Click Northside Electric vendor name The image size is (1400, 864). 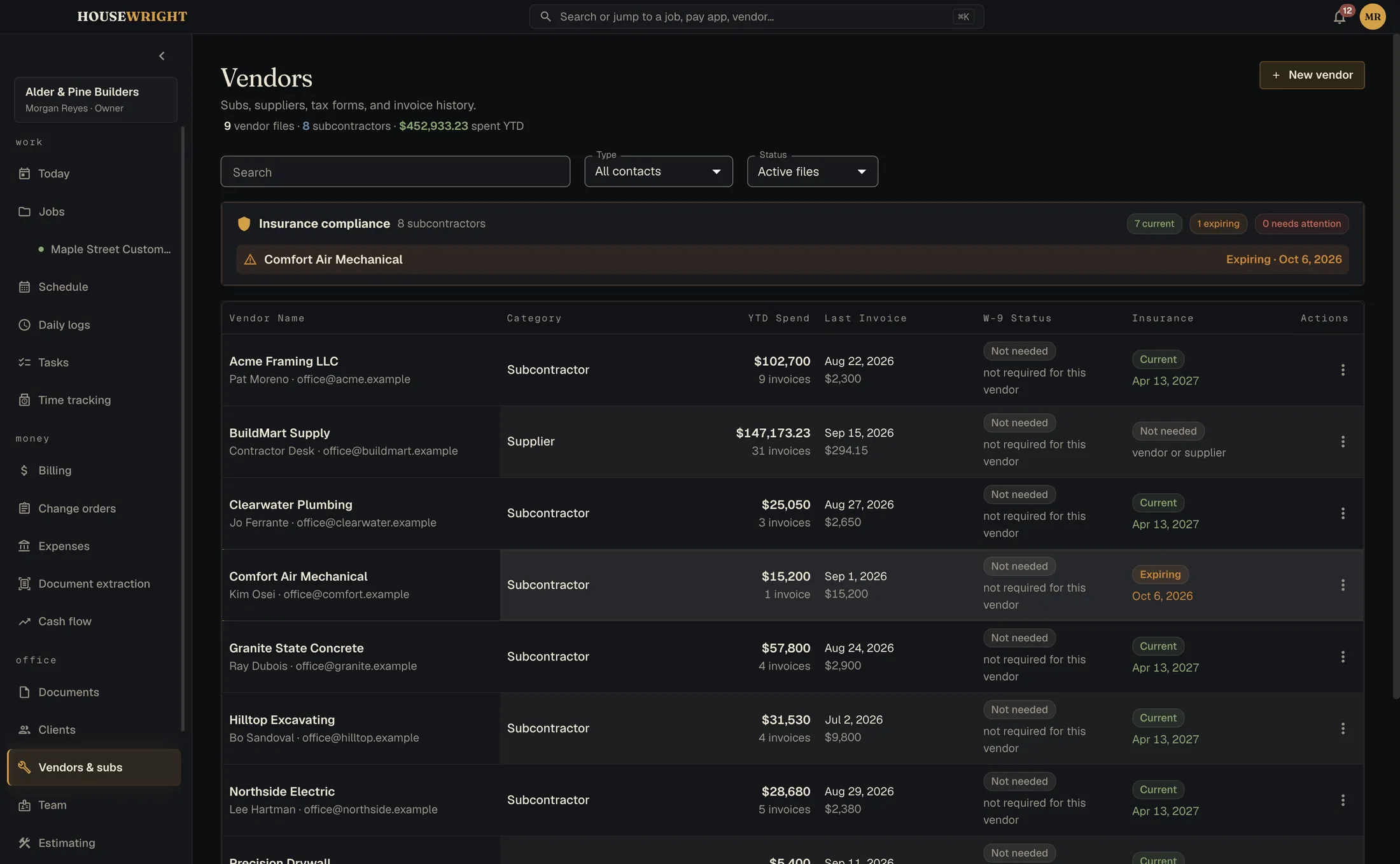tap(281, 791)
